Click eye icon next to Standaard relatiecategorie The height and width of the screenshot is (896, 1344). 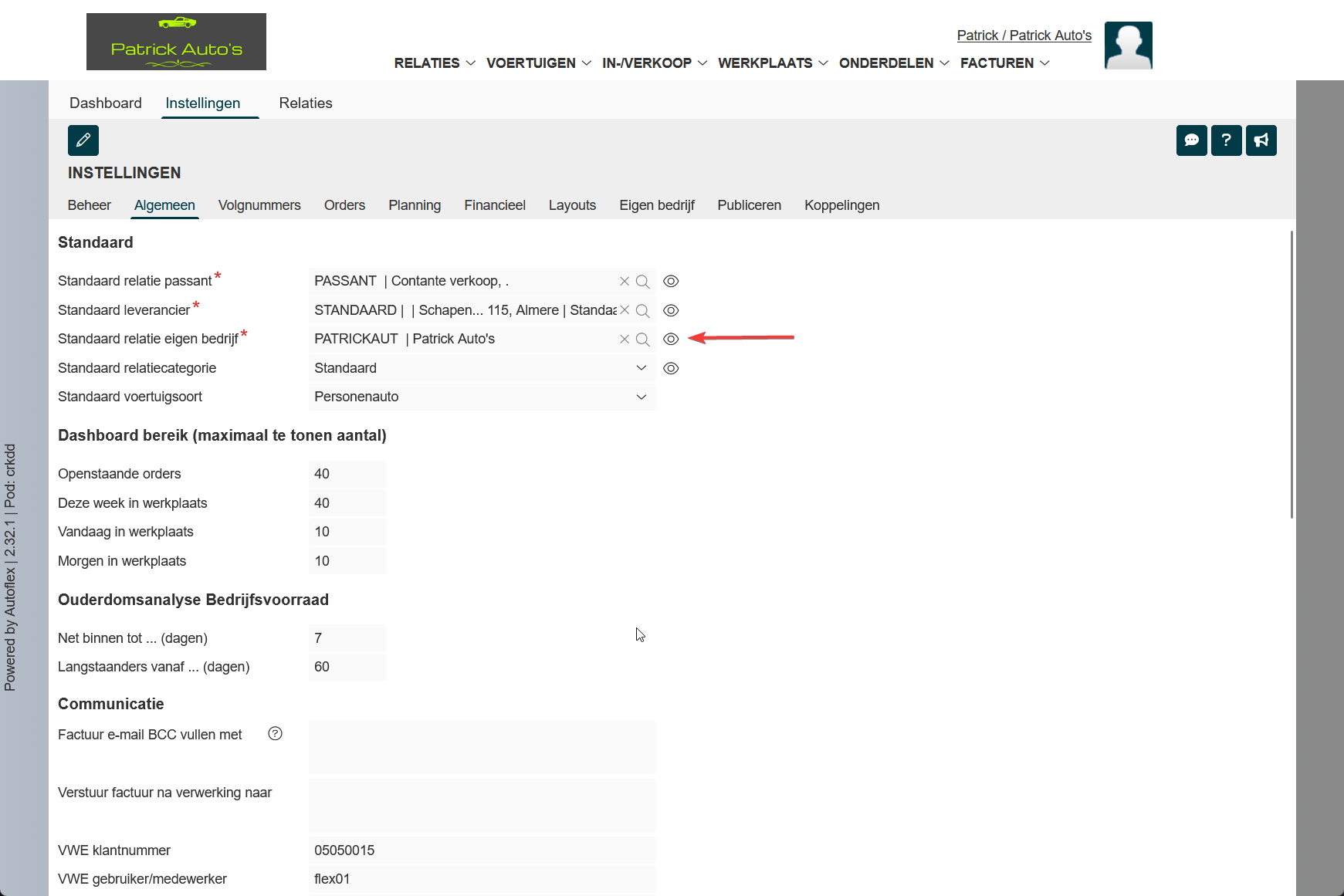coord(671,368)
